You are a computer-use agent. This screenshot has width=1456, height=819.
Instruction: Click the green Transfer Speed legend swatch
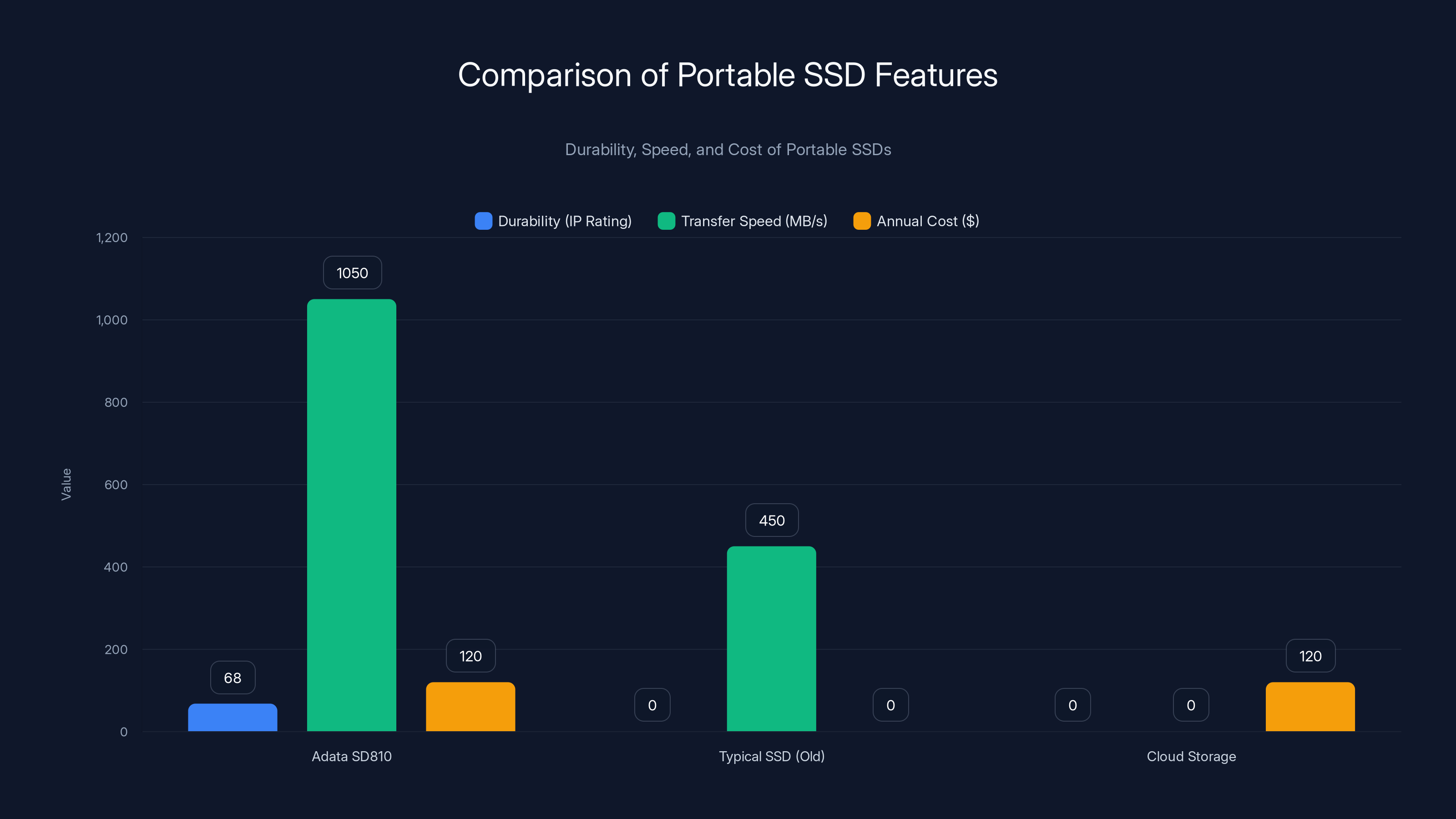click(x=667, y=221)
